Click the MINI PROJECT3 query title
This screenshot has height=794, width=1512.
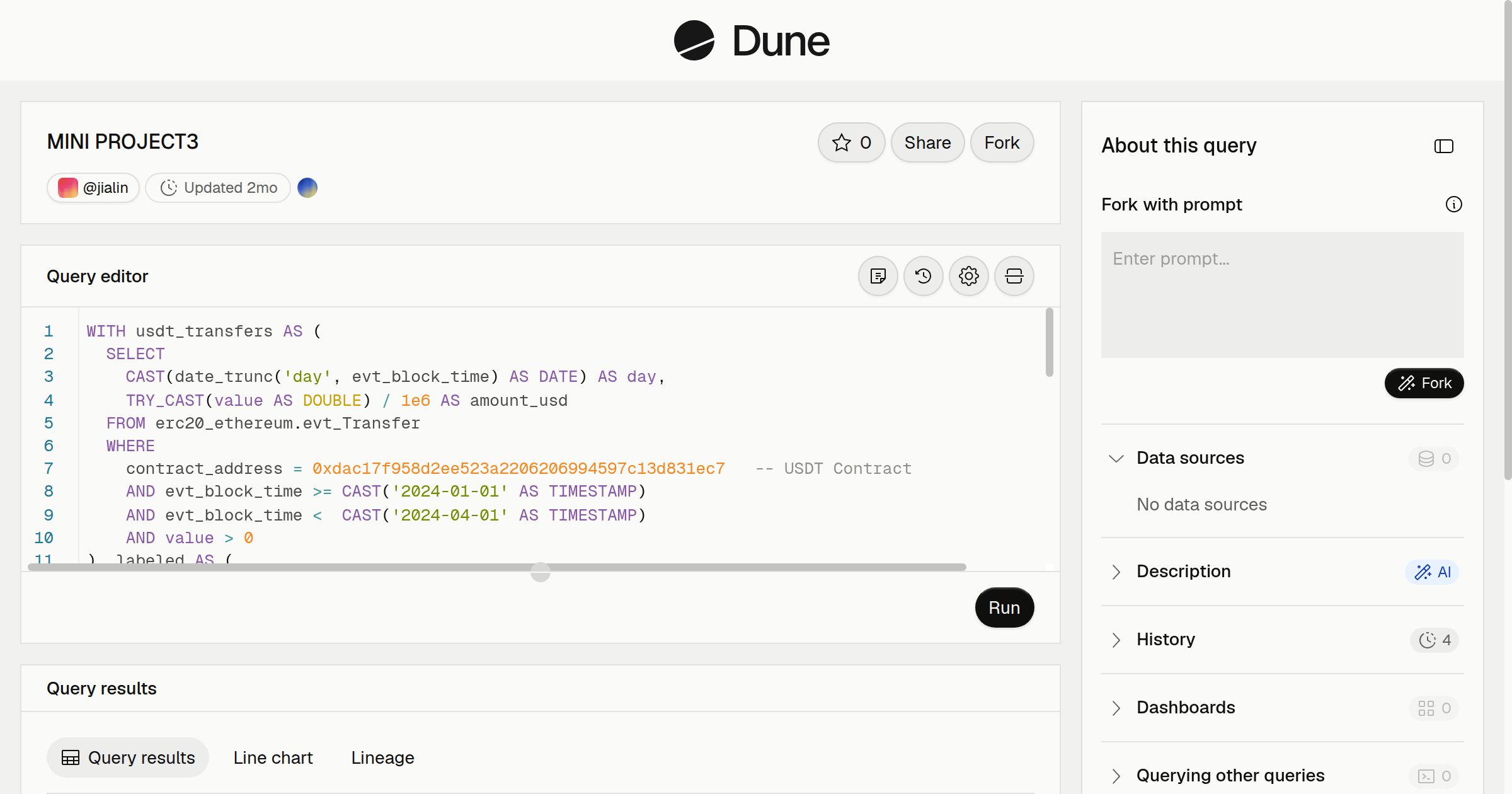click(x=122, y=142)
